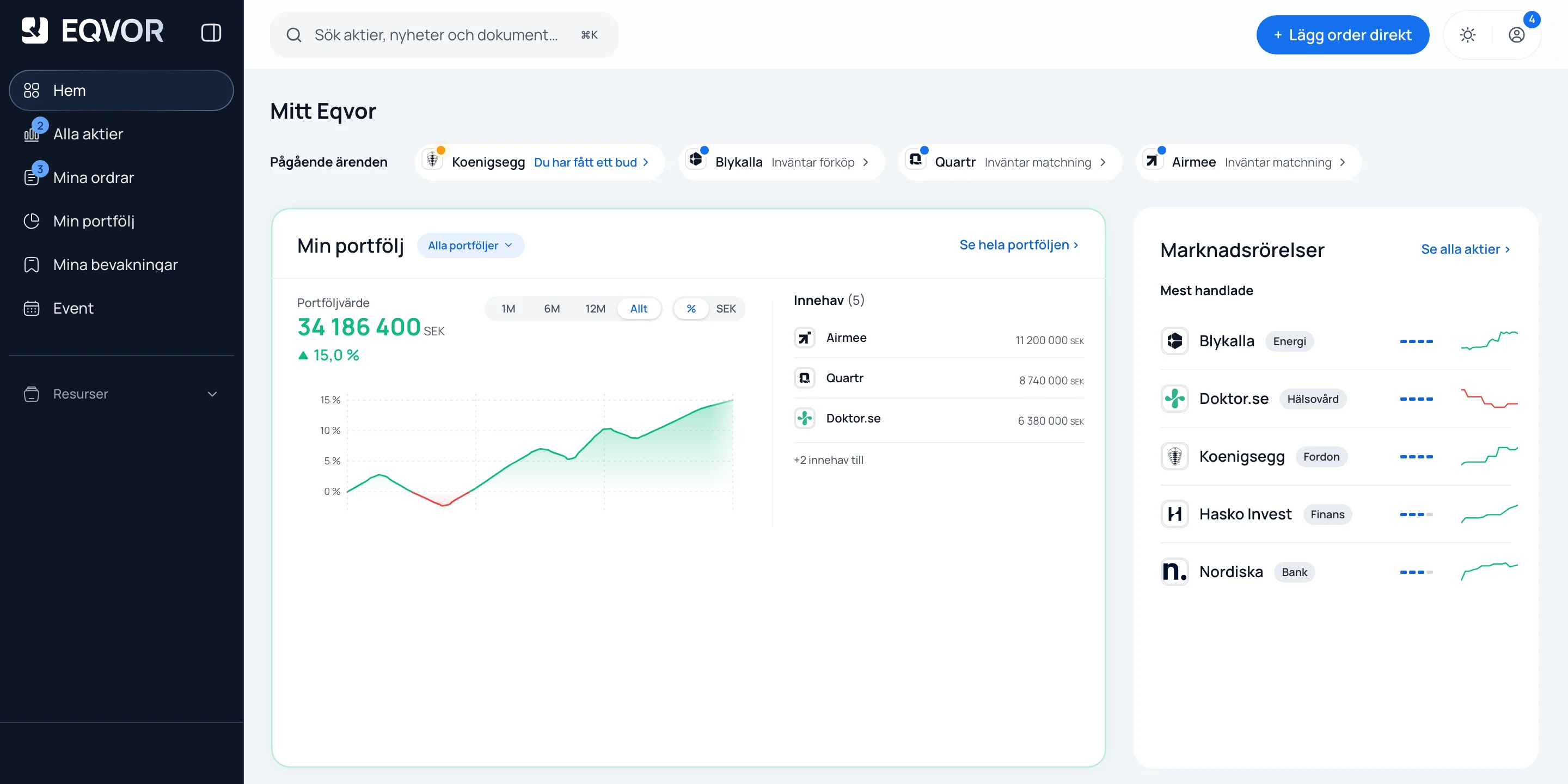Click the Energi tag next to Blykalla
The image size is (1568, 784).
coord(1289,341)
